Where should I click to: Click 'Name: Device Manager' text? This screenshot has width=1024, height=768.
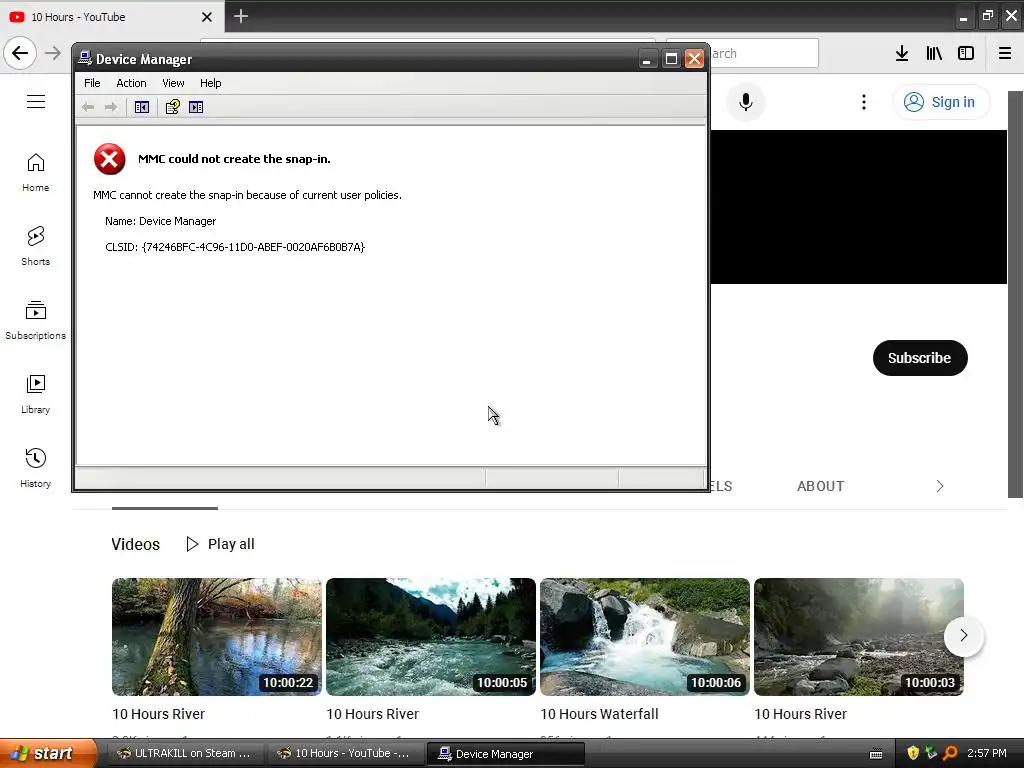[161, 221]
